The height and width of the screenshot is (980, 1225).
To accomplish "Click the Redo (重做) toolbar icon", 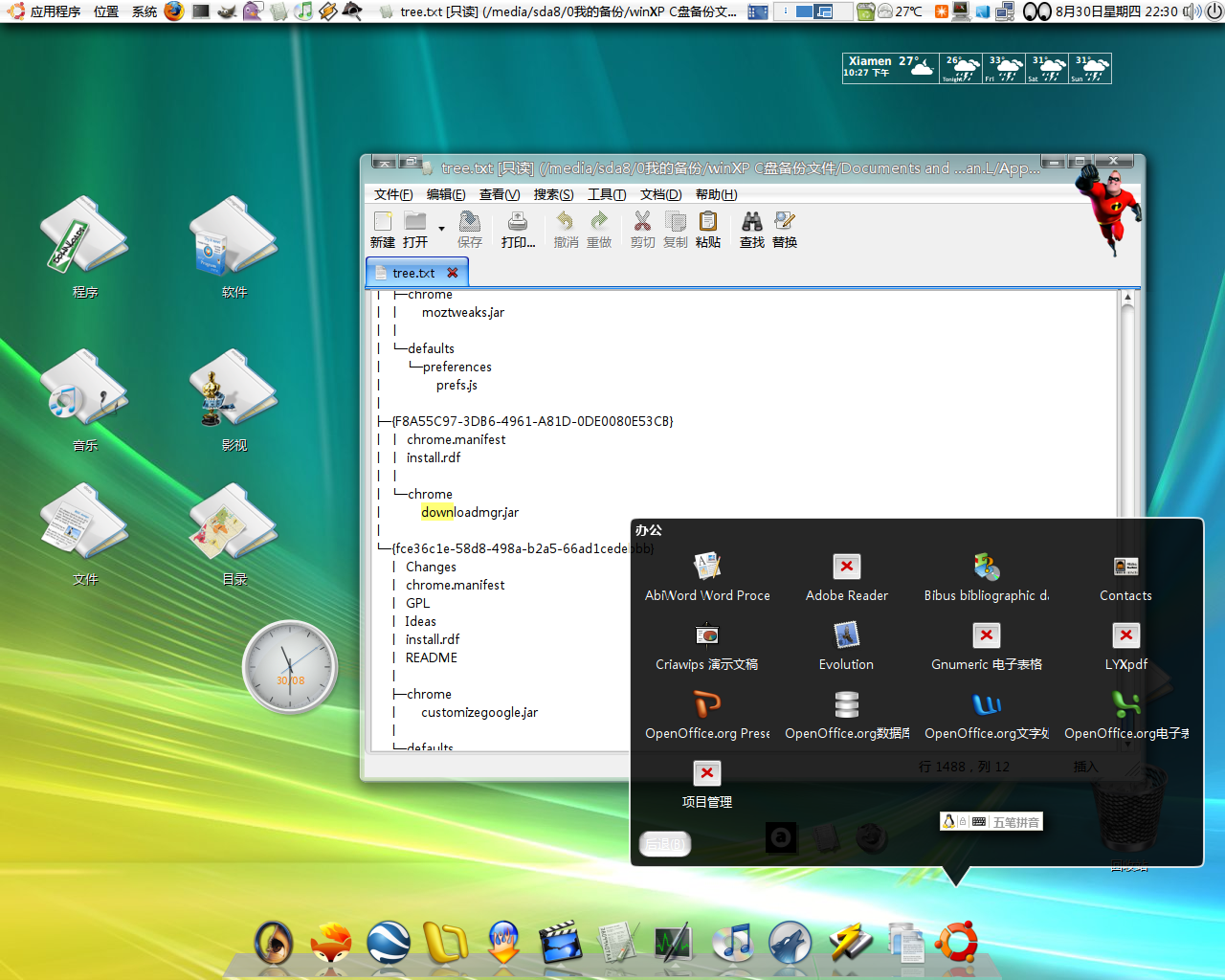I will pos(599,230).
